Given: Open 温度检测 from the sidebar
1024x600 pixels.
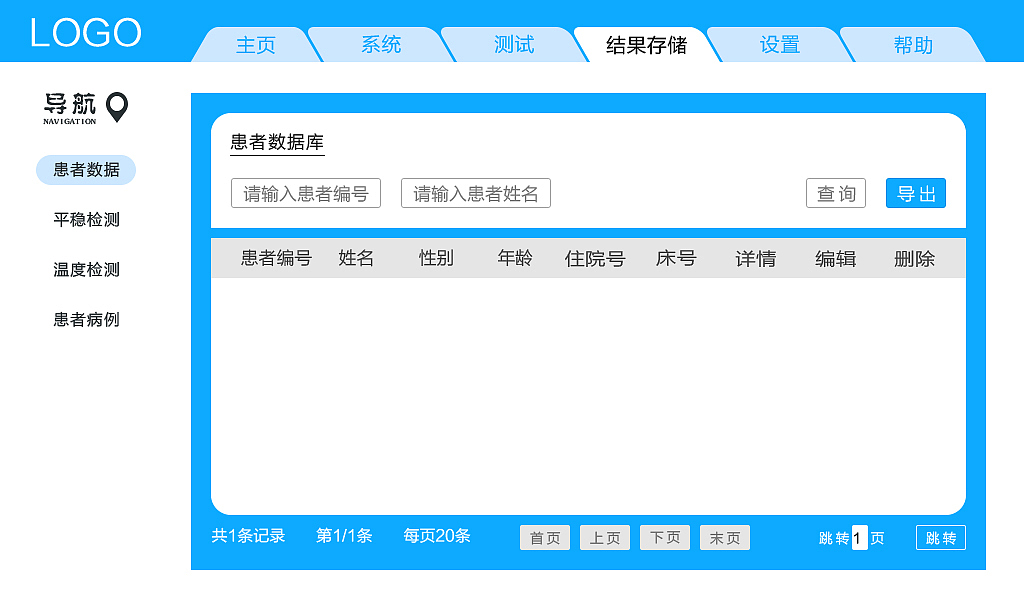Looking at the screenshot, I should point(85,269).
